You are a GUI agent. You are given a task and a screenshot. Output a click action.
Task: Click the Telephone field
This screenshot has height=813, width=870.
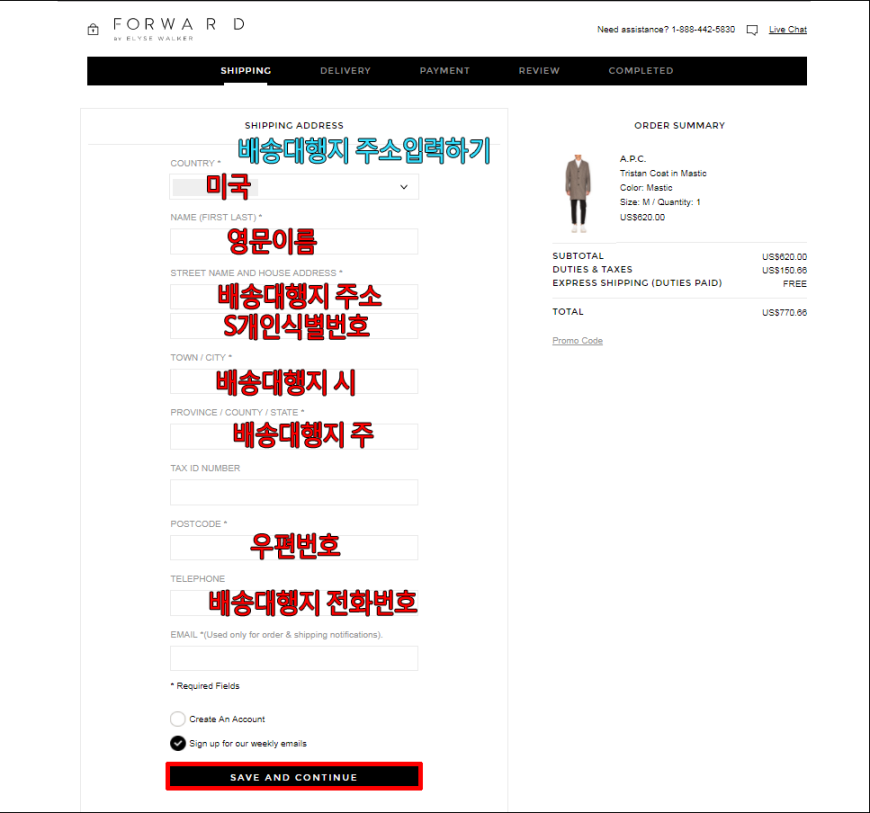[294, 603]
